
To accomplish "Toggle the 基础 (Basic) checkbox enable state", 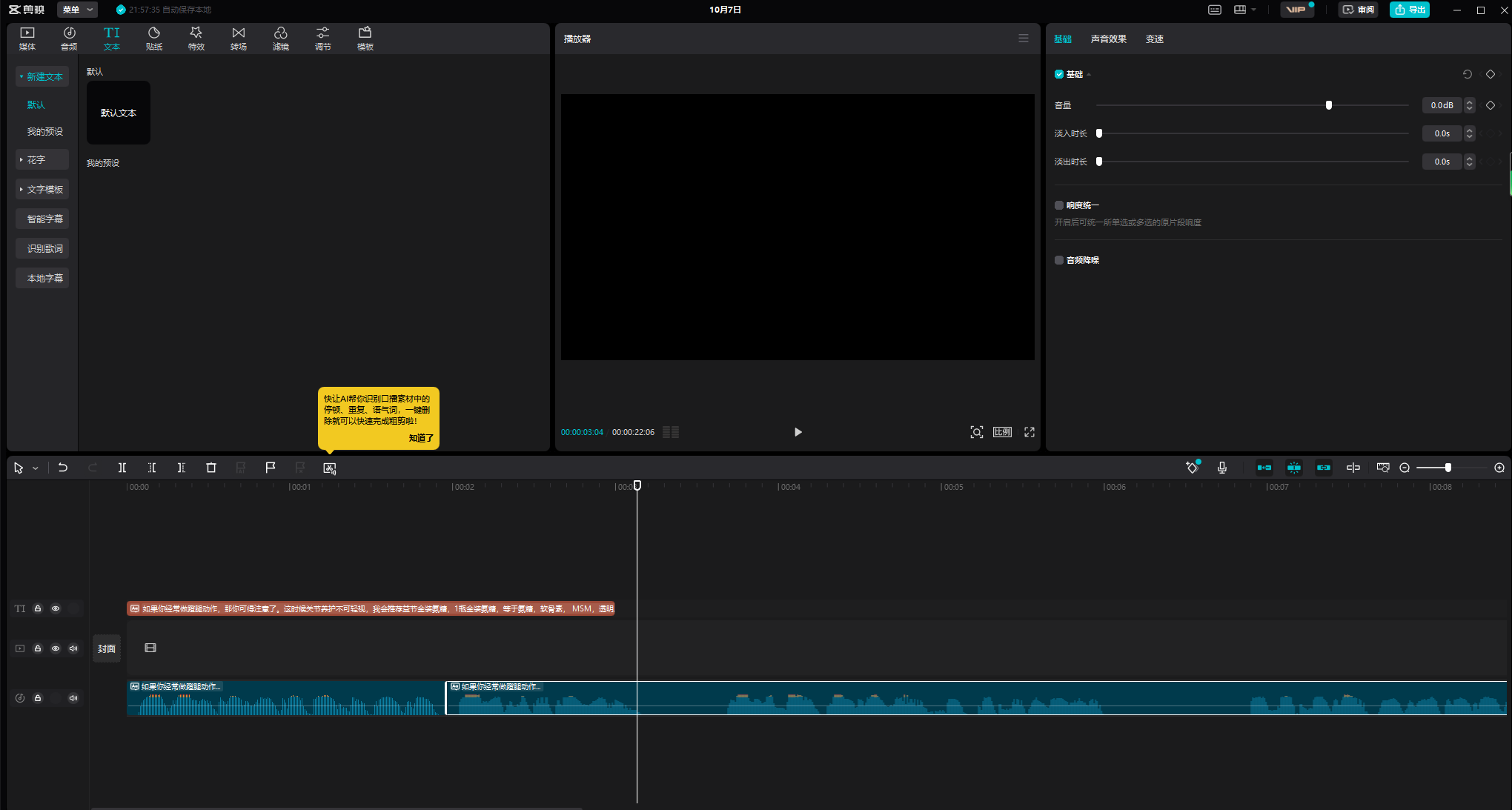I will [1059, 73].
